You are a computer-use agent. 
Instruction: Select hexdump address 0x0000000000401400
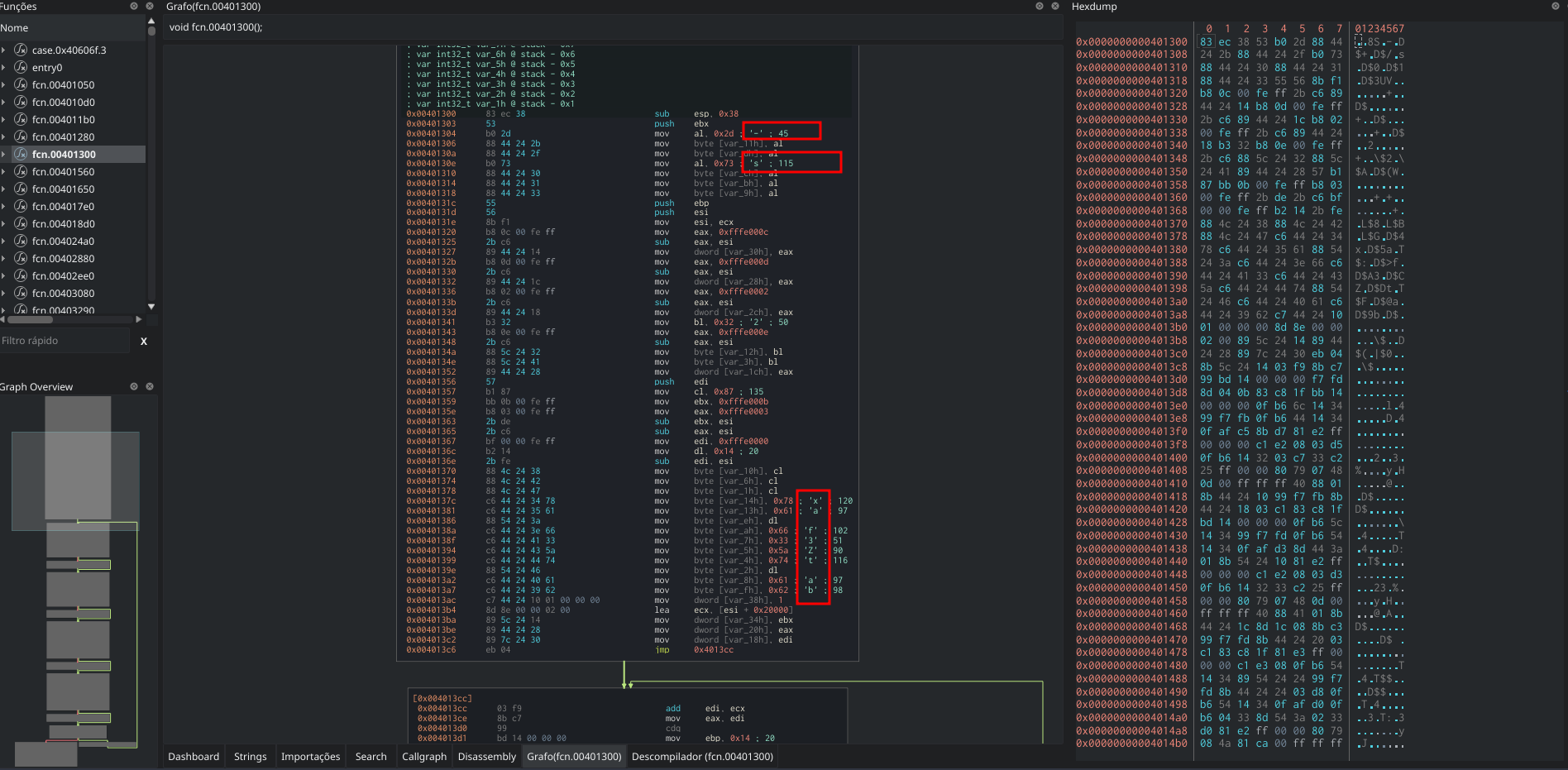pyautogui.click(x=1131, y=457)
